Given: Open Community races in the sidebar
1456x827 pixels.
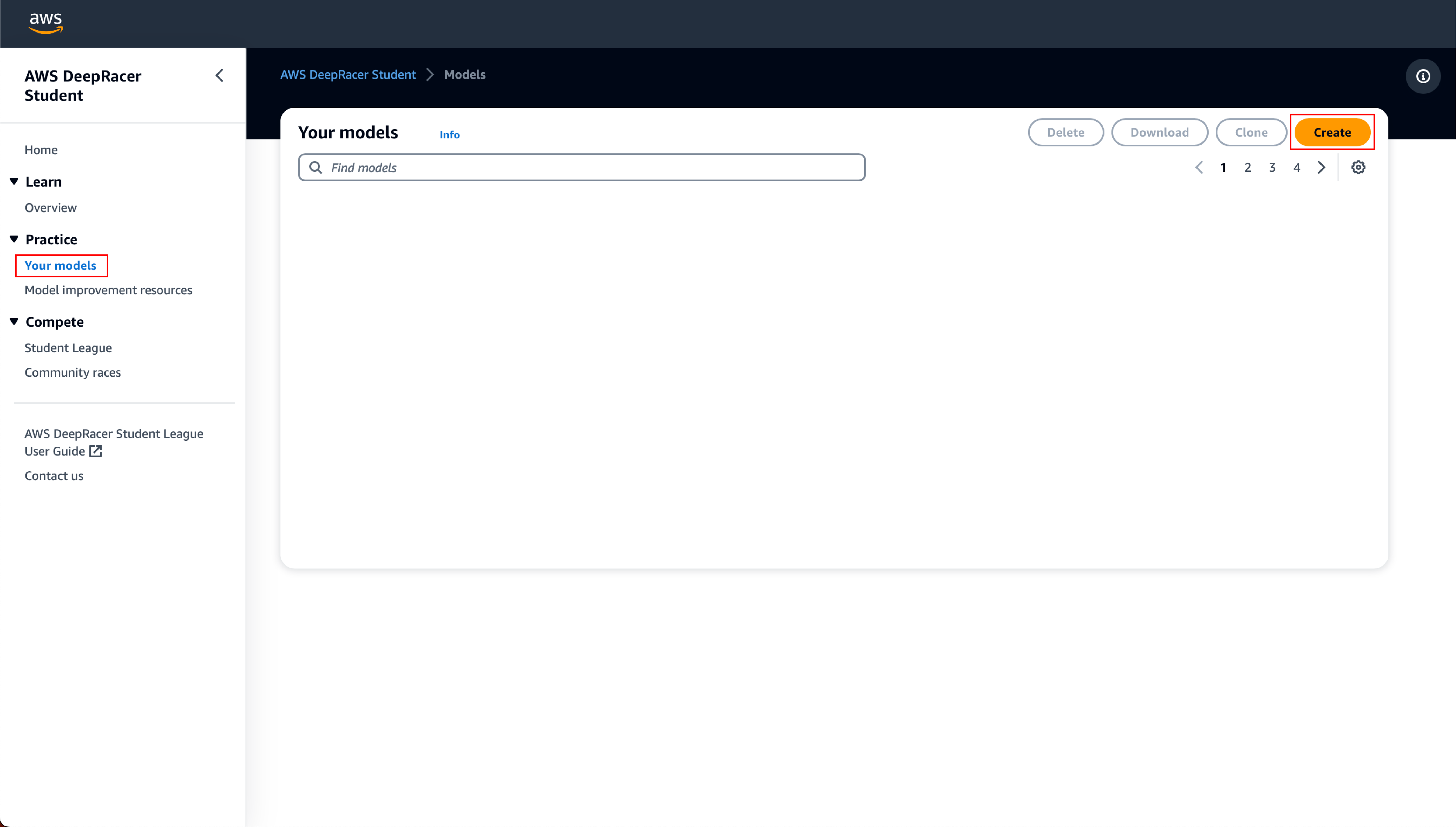Looking at the screenshot, I should [x=72, y=372].
